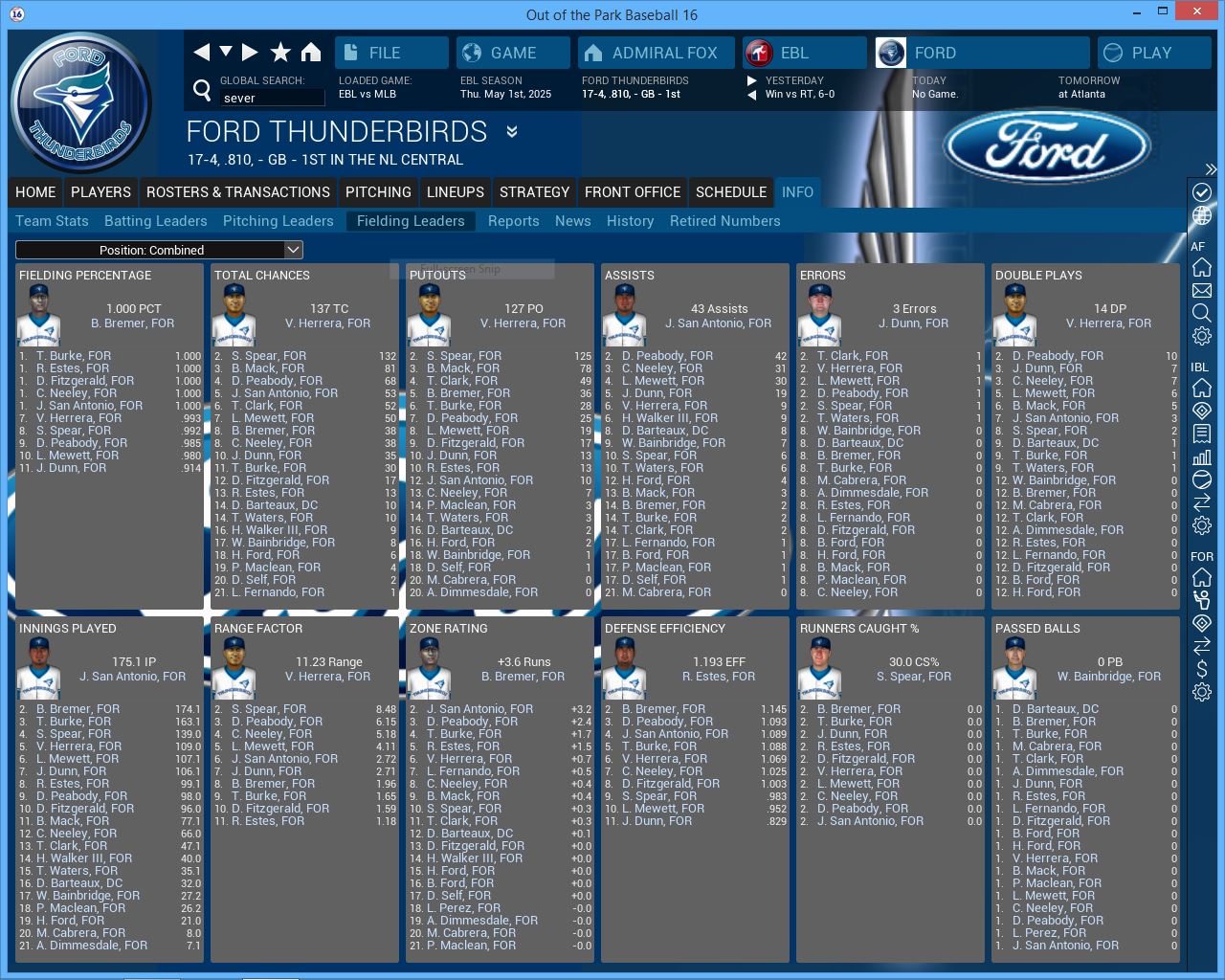Open the LINEUPS tab
The width and height of the screenshot is (1225, 980).
[456, 192]
